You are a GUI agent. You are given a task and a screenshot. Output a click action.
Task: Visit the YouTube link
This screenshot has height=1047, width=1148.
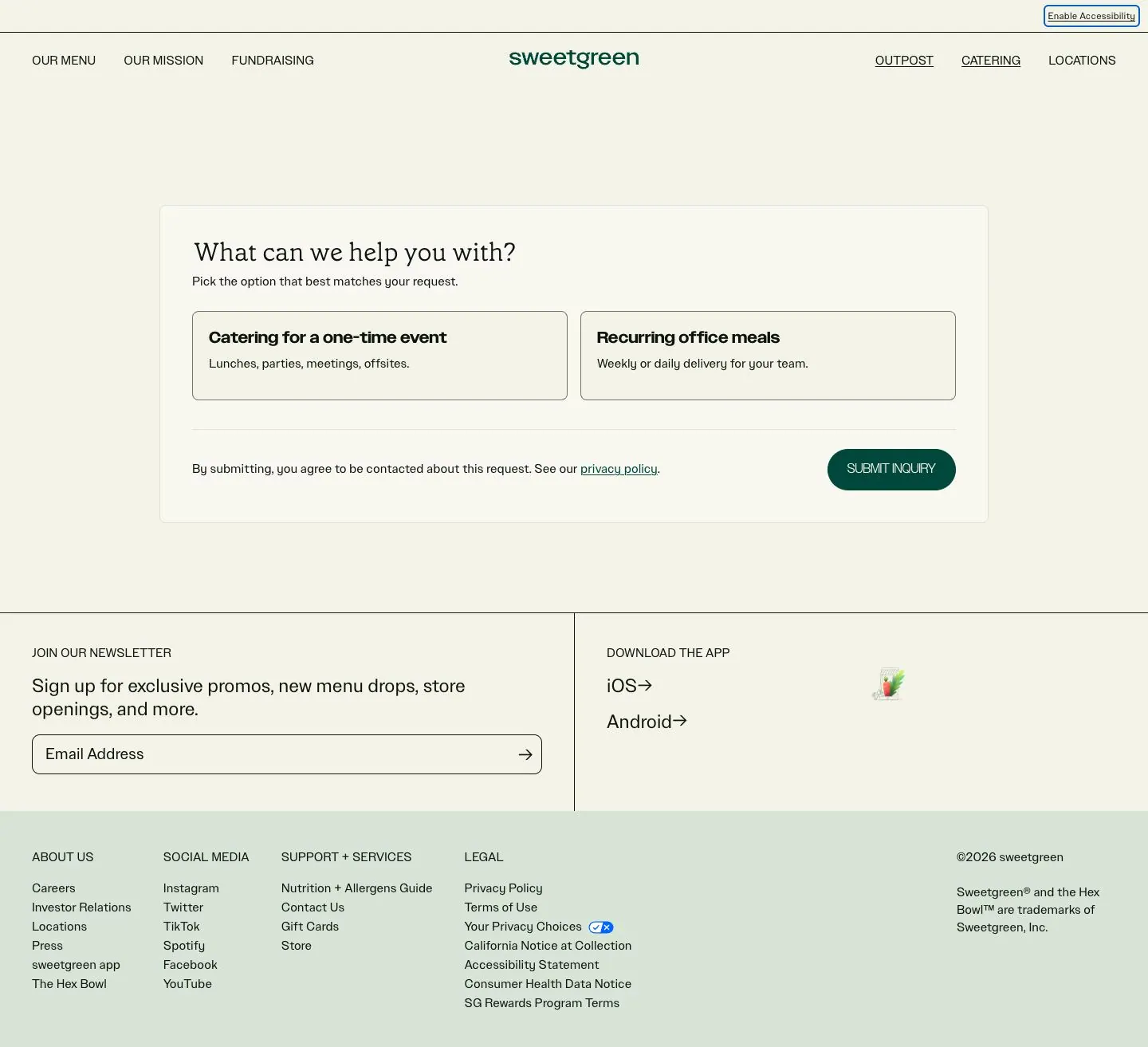tap(187, 984)
